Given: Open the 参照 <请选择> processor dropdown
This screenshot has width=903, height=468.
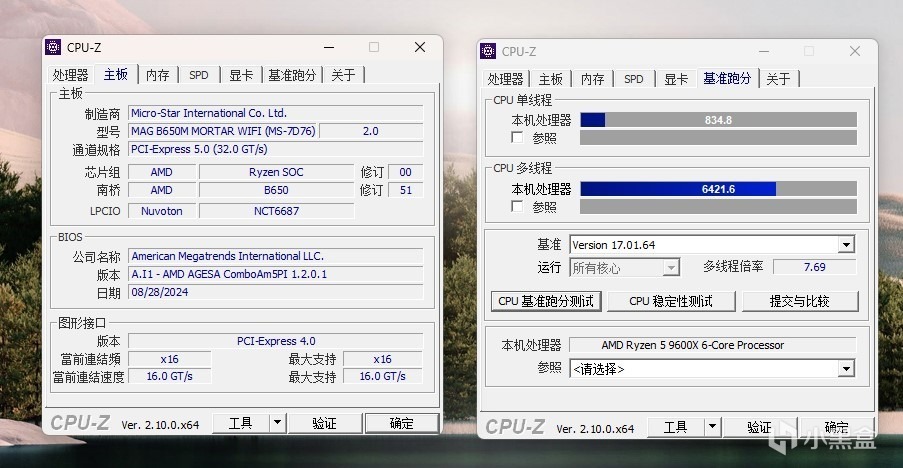Looking at the screenshot, I should (x=845, y=368).
